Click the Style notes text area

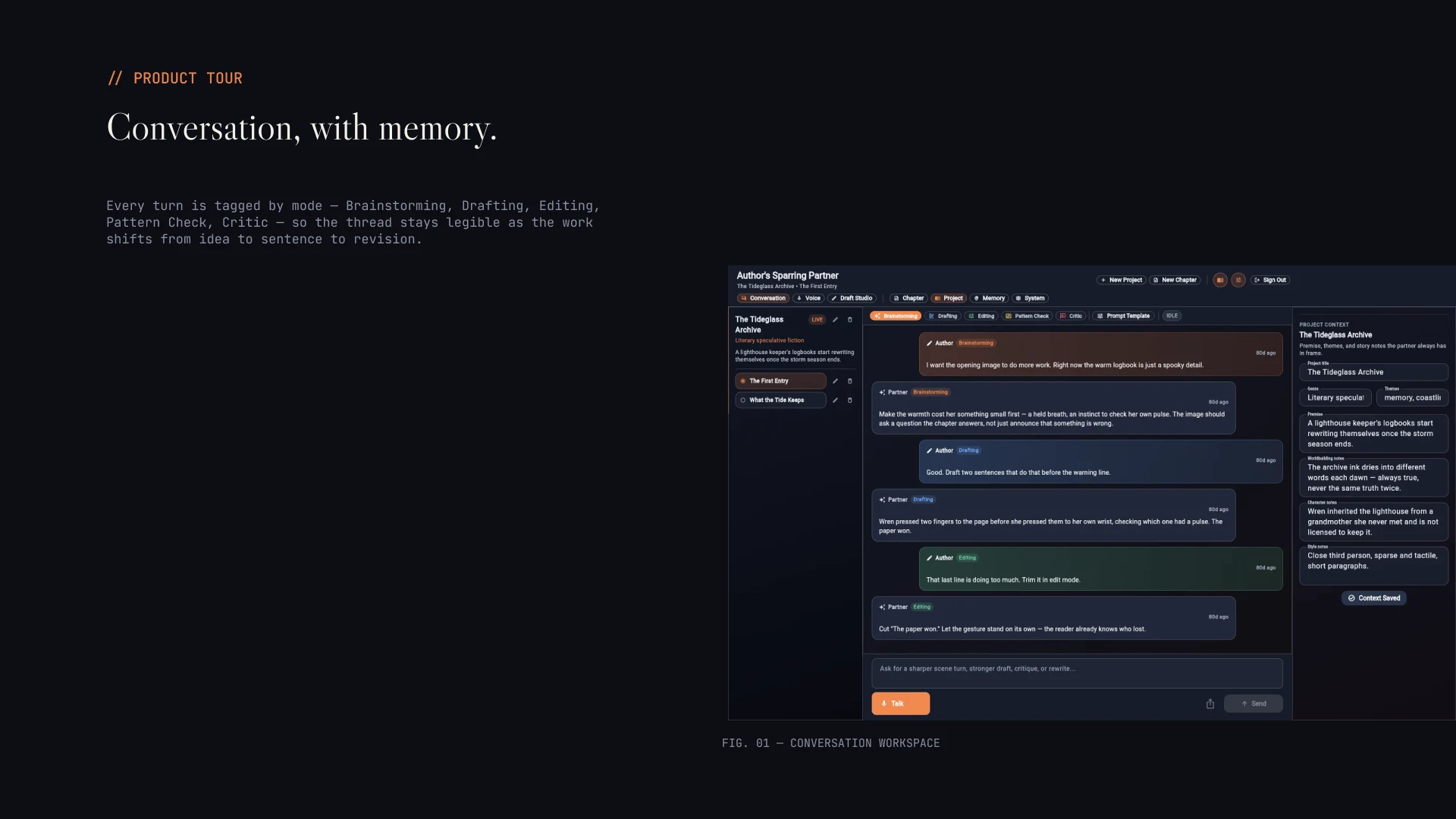(1373, 566)
